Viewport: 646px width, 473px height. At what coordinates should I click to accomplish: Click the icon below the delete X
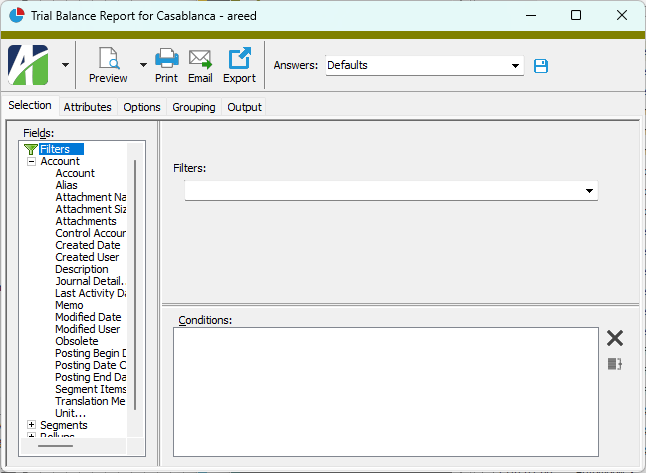615,364
